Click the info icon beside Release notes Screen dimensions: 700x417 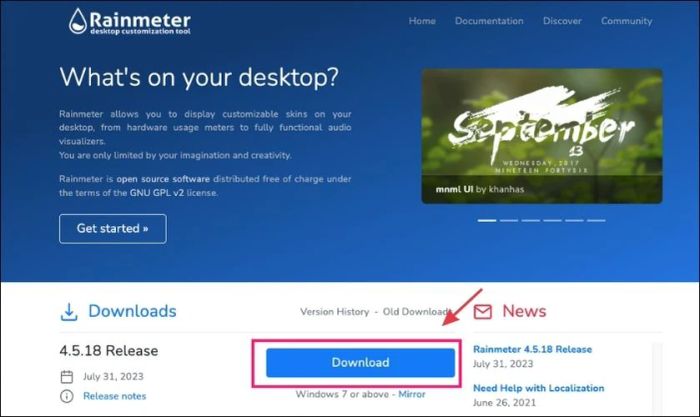tap(67, 396)
